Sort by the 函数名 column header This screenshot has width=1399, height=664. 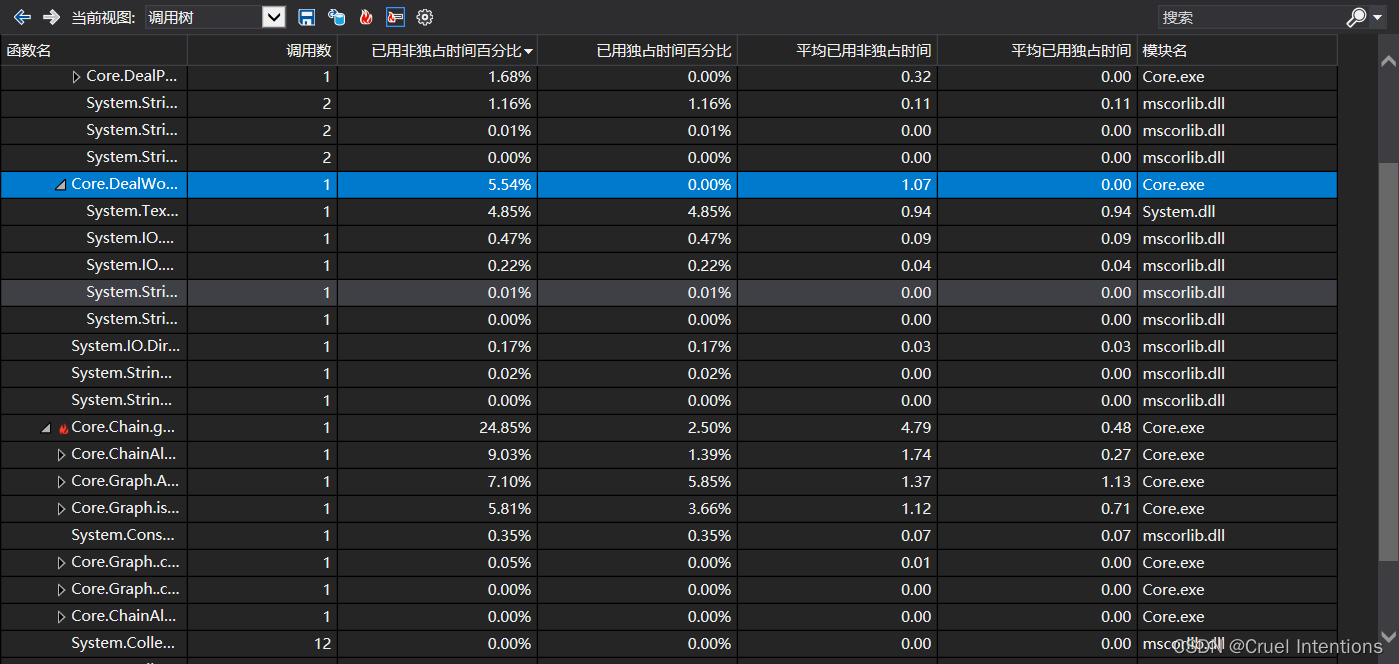(94, 50)
